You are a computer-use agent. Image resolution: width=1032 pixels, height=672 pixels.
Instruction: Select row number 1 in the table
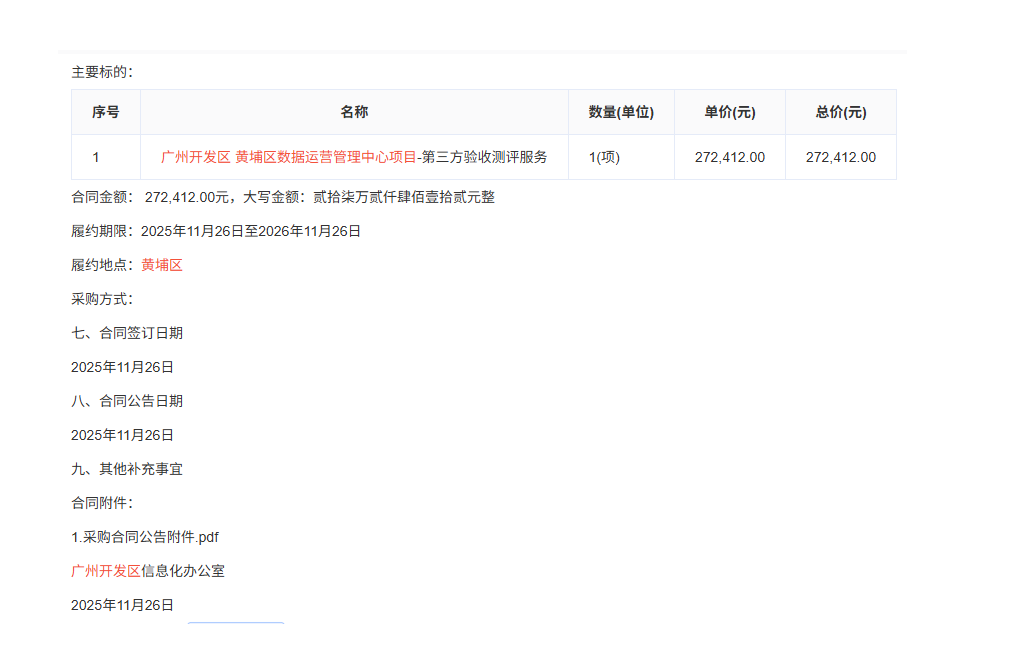[x=105, y=156]
